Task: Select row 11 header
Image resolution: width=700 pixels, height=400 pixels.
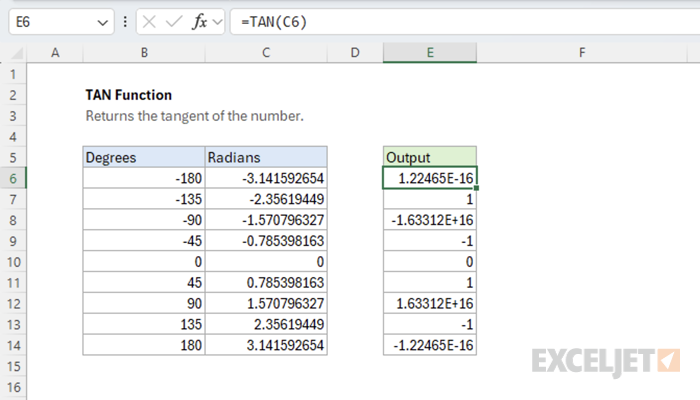Action: [x=13, y=283]
